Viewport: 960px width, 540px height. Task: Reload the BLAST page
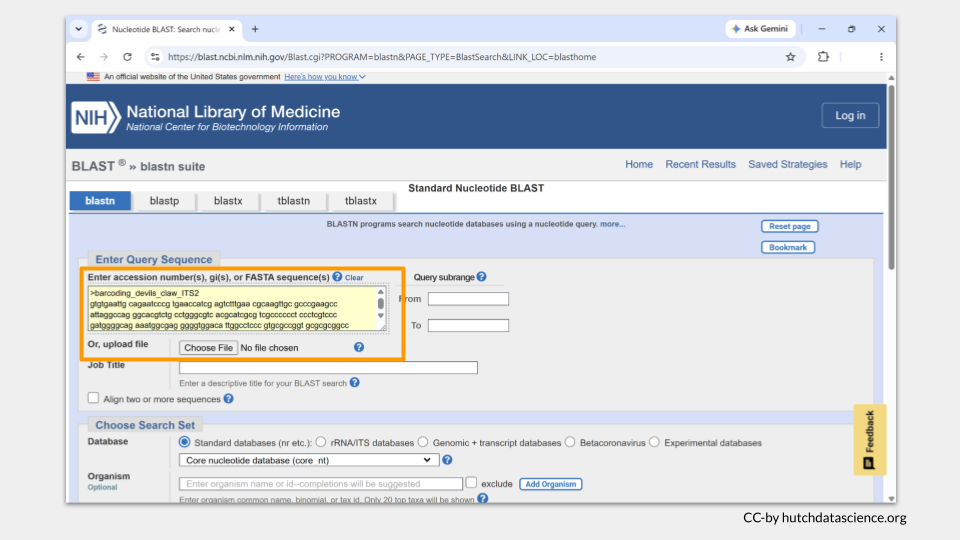click(127, 57)
